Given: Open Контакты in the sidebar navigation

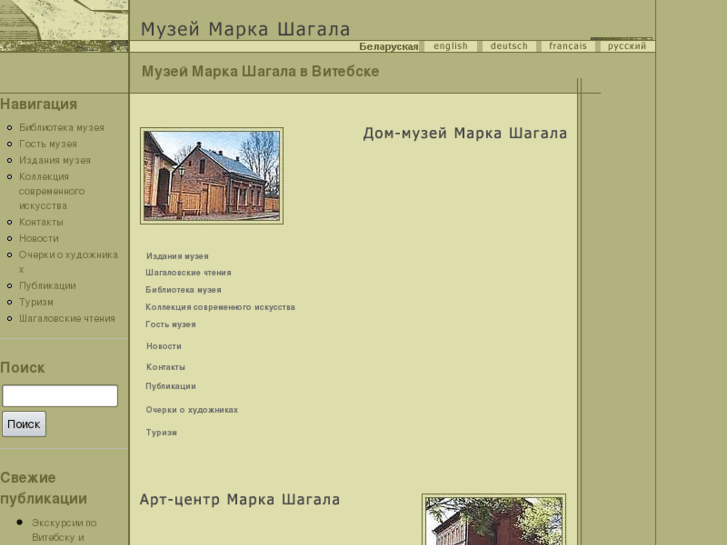Looking at the screenshot, I should point(41,222).
